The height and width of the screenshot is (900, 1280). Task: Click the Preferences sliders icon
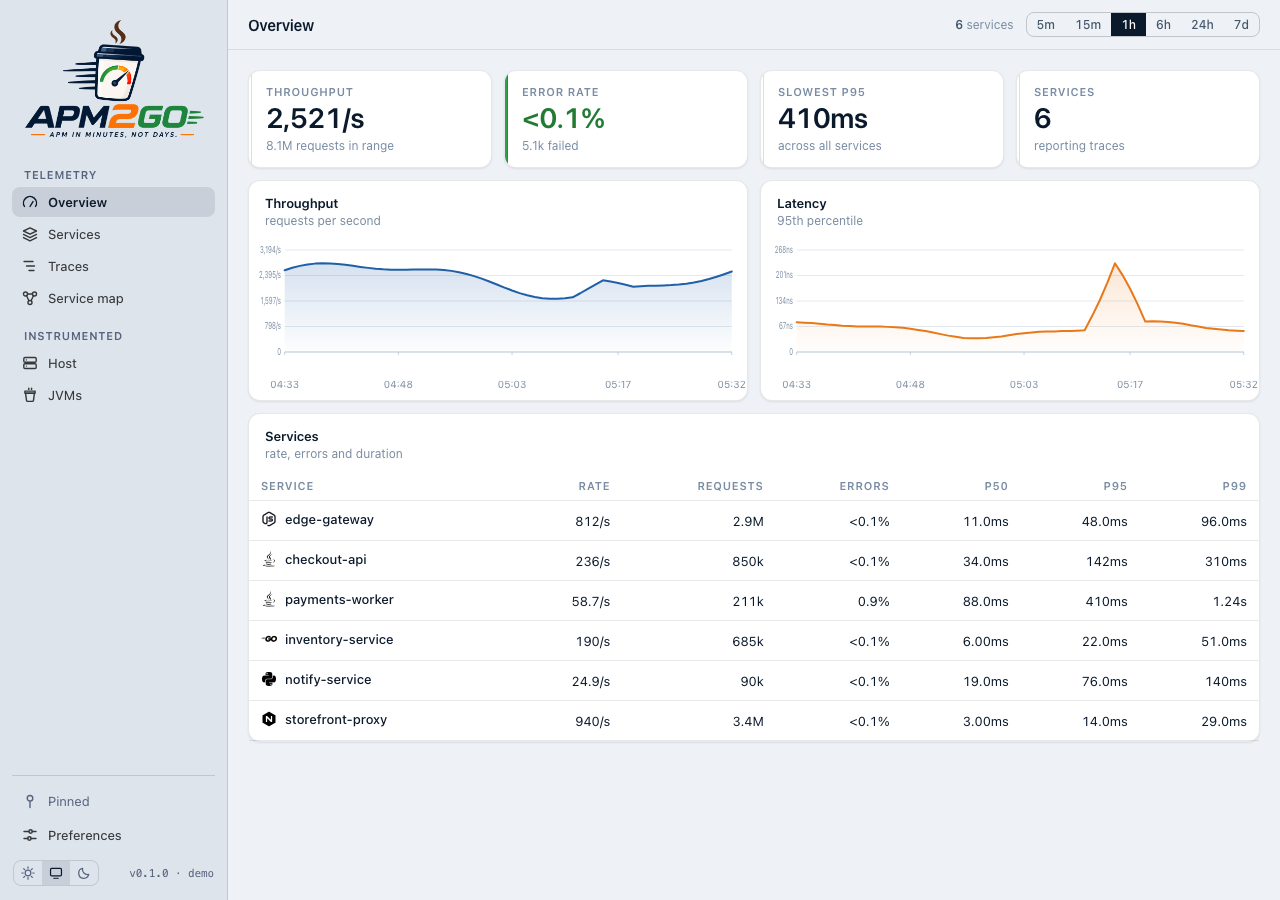point(30,835)
